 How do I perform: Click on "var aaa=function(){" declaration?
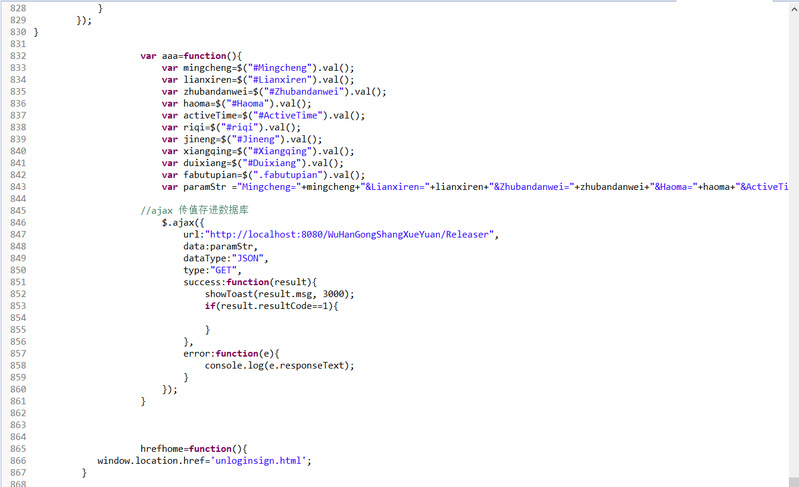pos(191,56)
